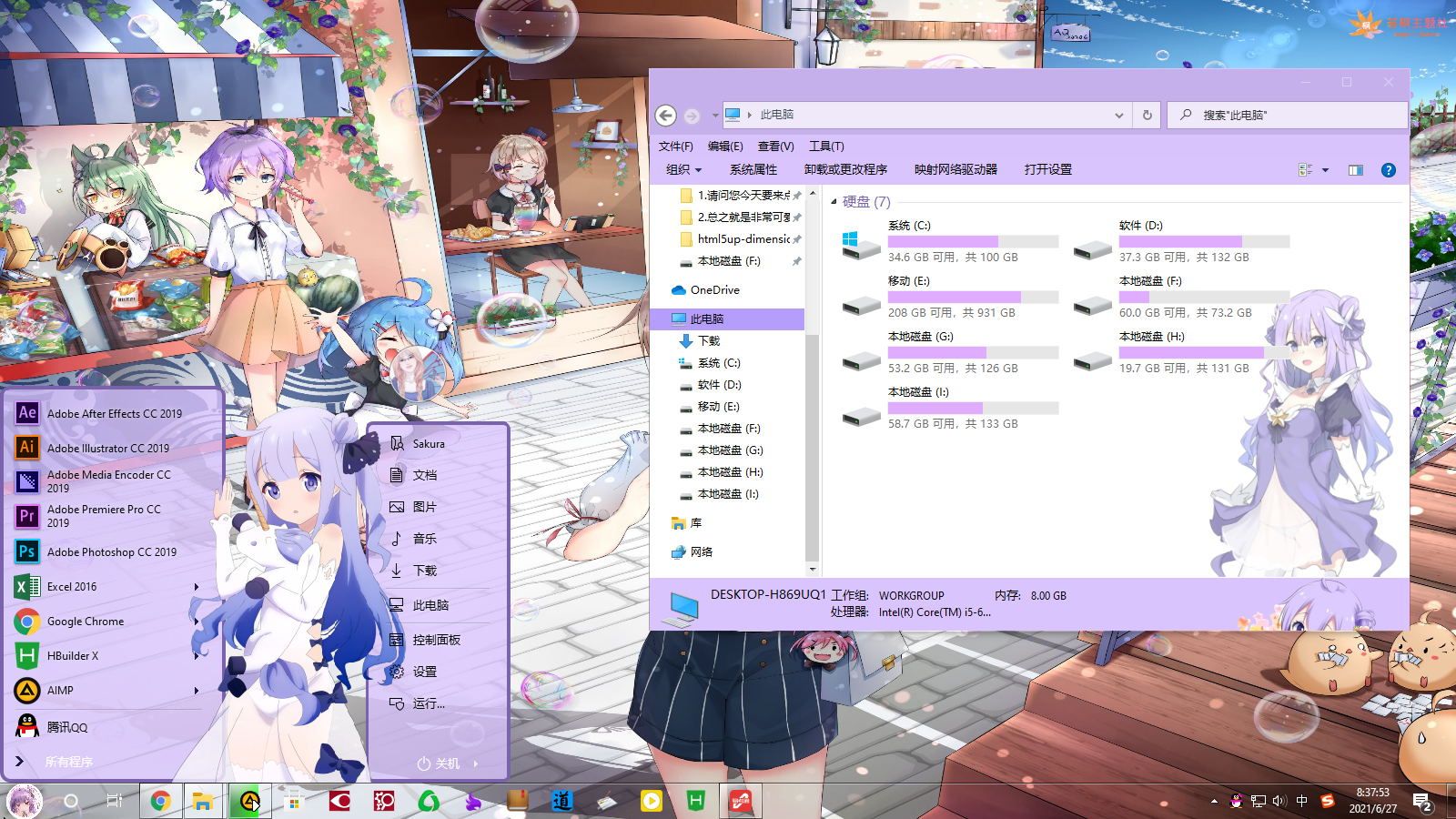Open Adobe Photoshop CC 2019

tap(97, 551)
